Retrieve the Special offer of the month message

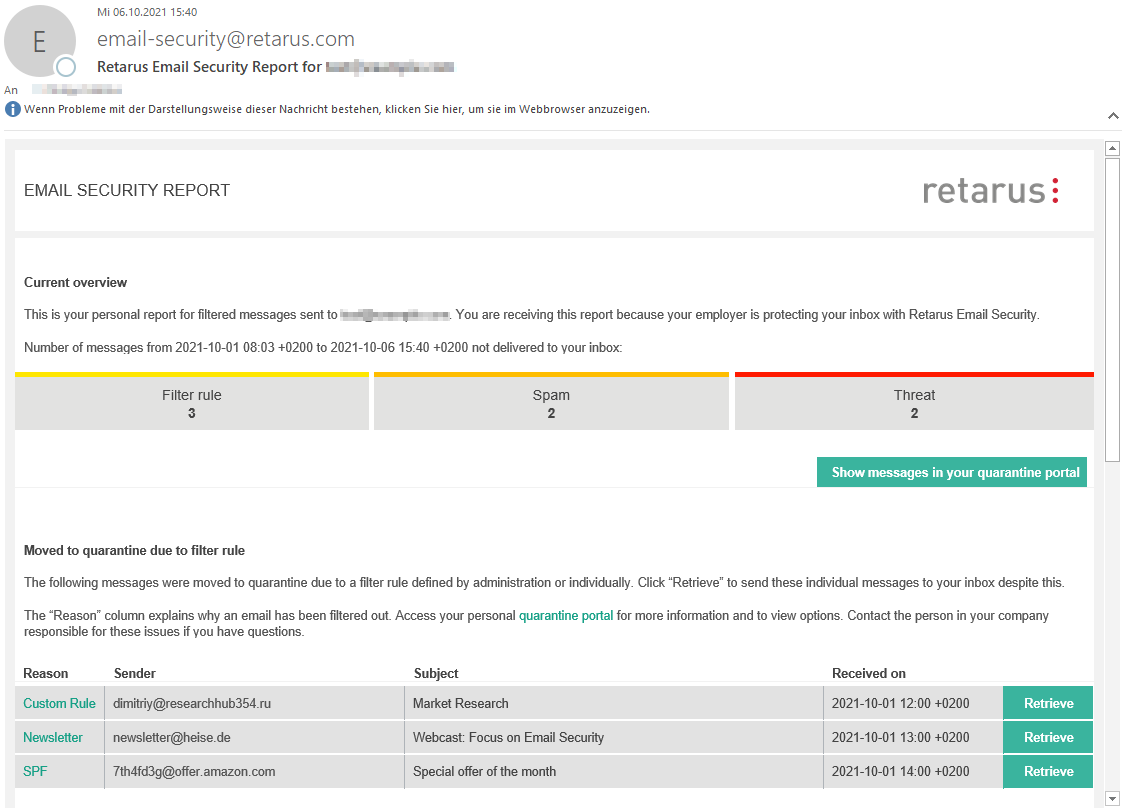(1048, 772)
